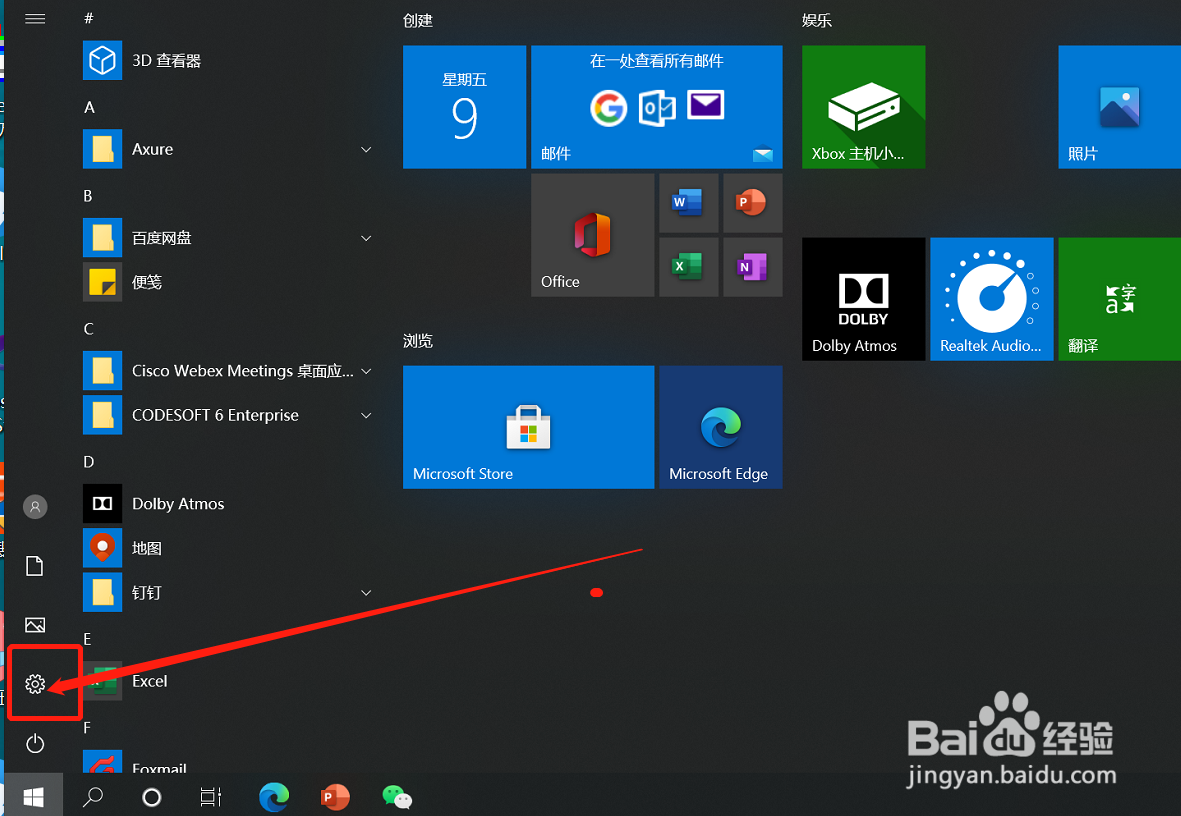Open the calendar tile showing 星期五 9

point(464,107)
